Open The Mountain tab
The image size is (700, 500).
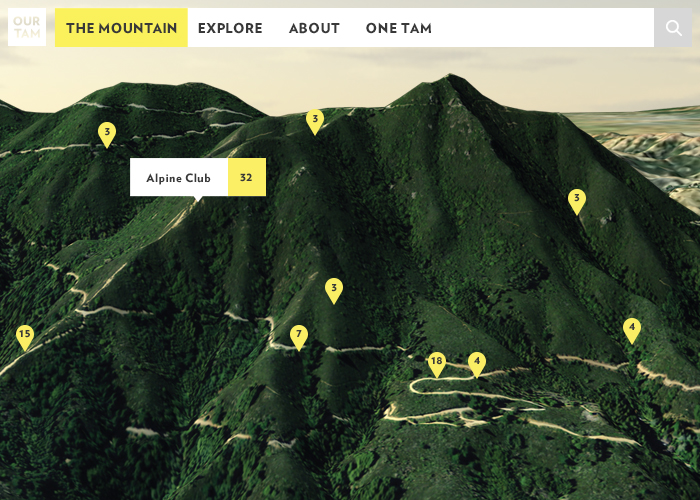point(121,28)
